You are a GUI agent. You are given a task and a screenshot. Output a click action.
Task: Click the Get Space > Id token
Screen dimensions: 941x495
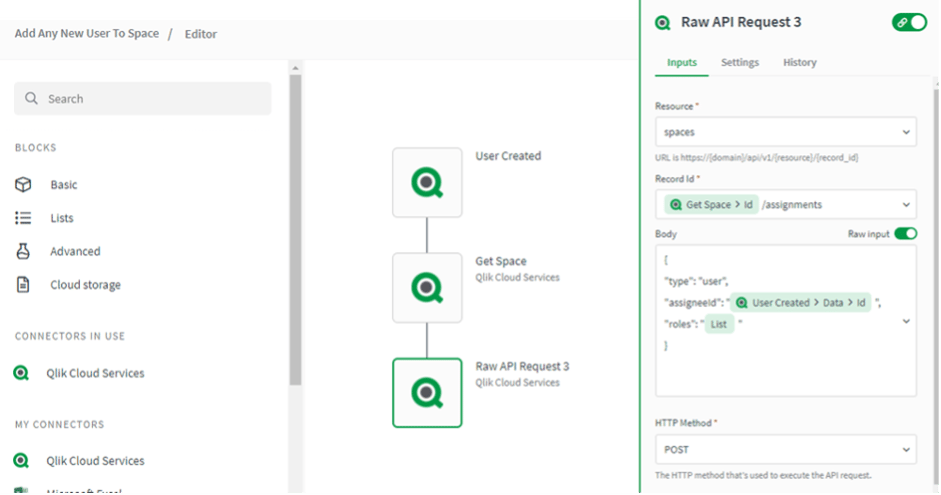point(712,205)
